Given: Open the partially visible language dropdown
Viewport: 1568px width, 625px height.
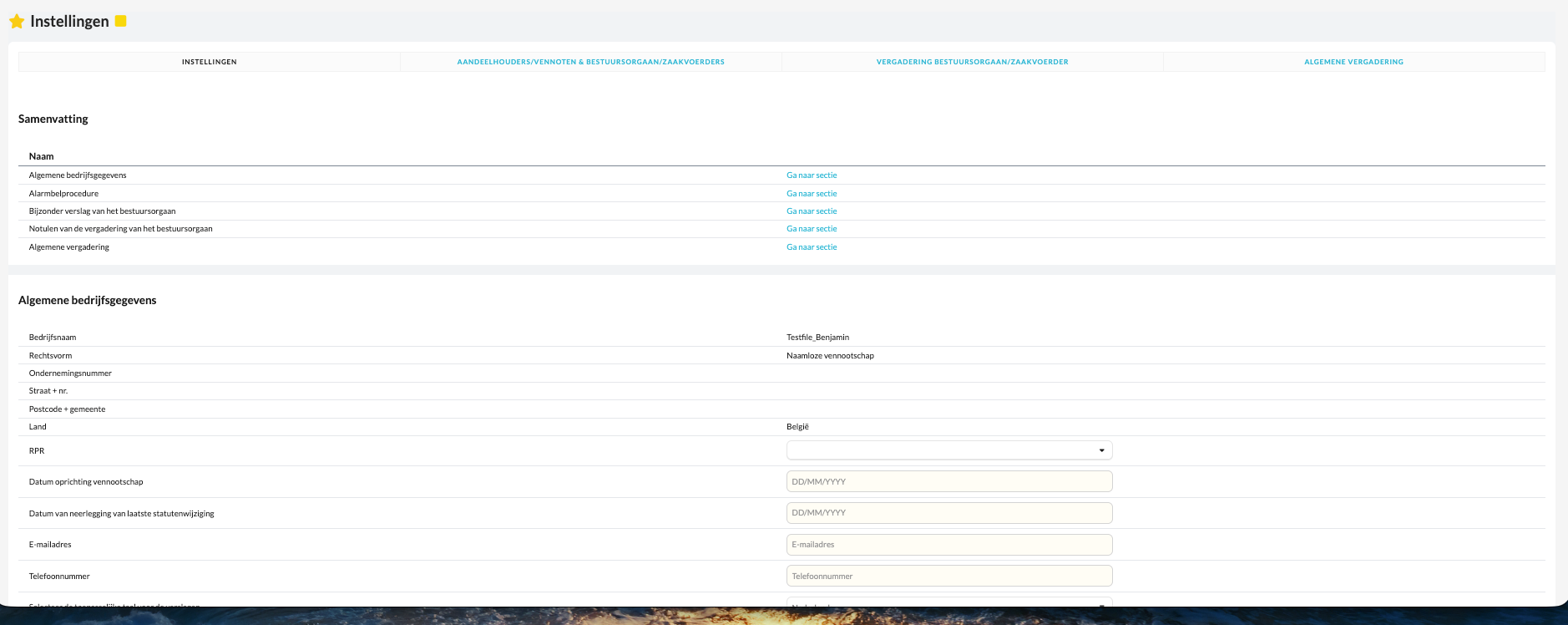Looking at the screenshot, I should click(x=949, y=602).
